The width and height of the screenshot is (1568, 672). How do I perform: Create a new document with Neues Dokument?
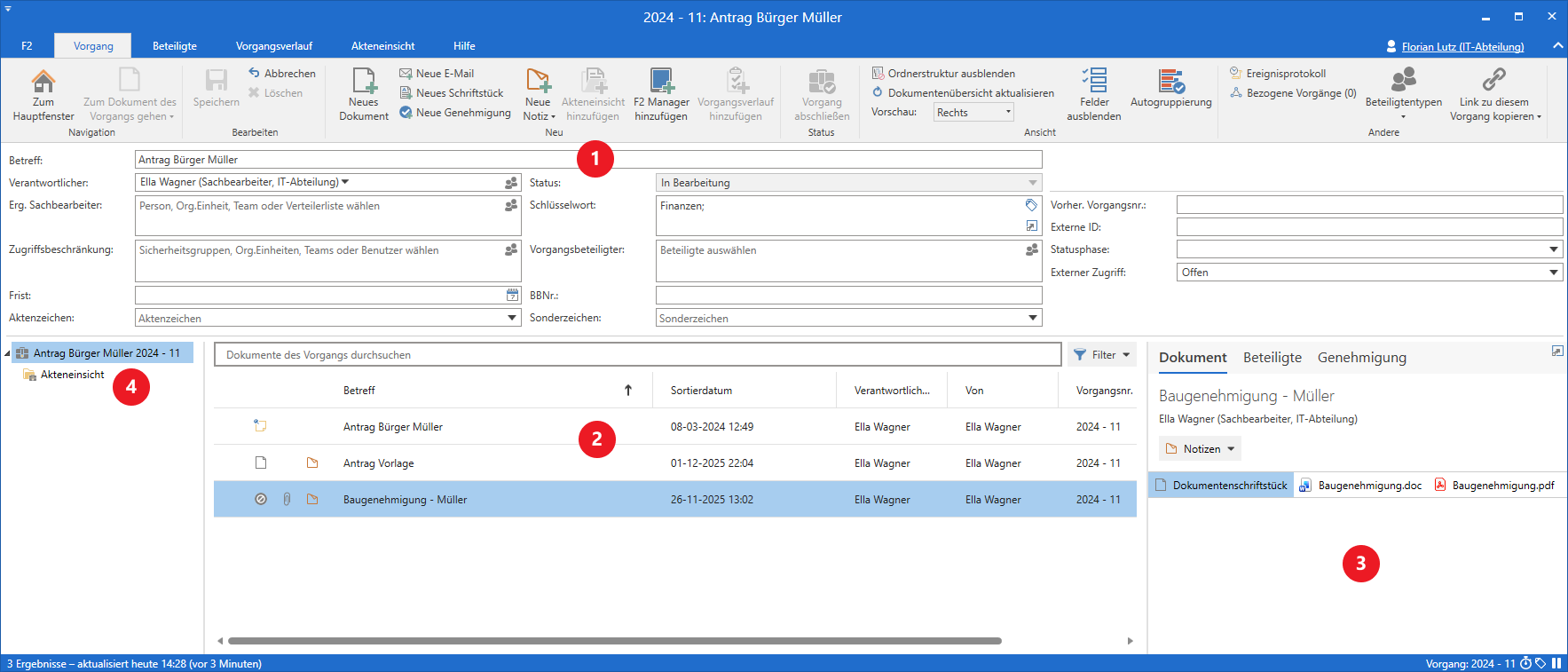point(364,95)
